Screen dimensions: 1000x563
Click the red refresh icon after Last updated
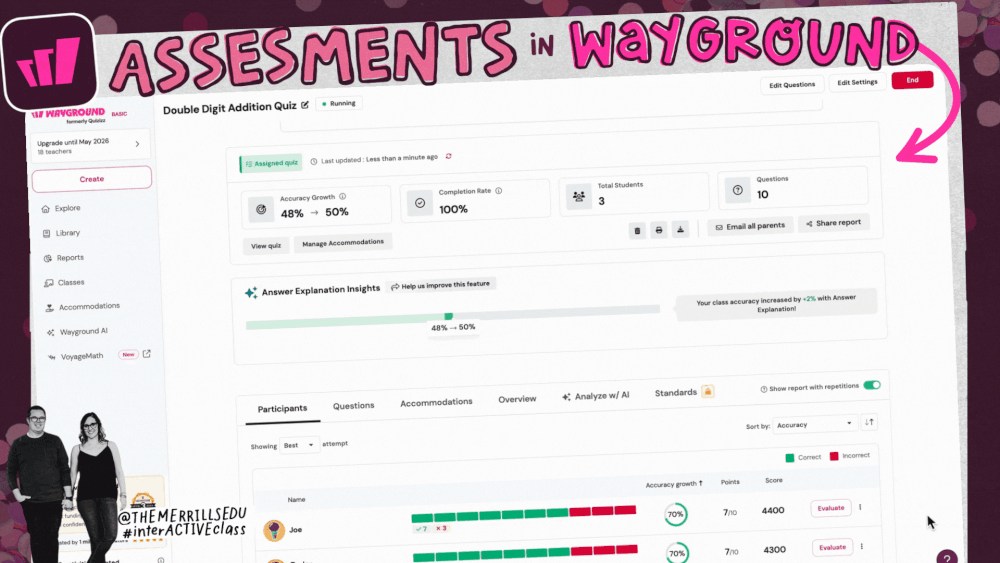point(448,156)
